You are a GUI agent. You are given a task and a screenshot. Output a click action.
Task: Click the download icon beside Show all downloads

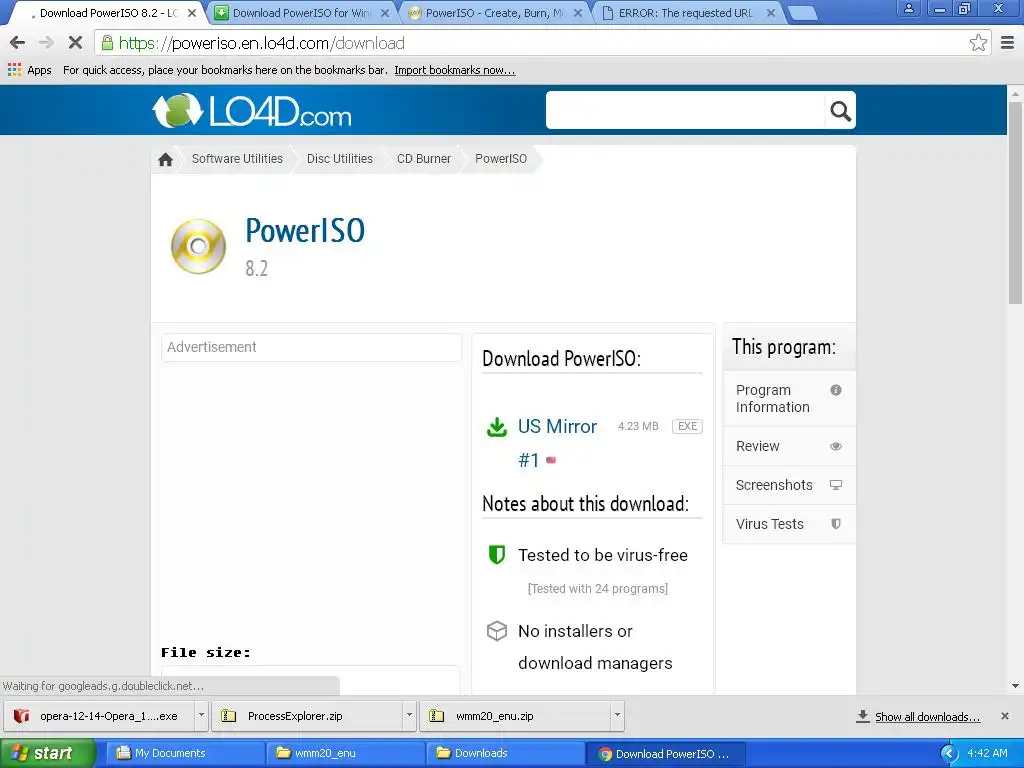click(863, 716)
